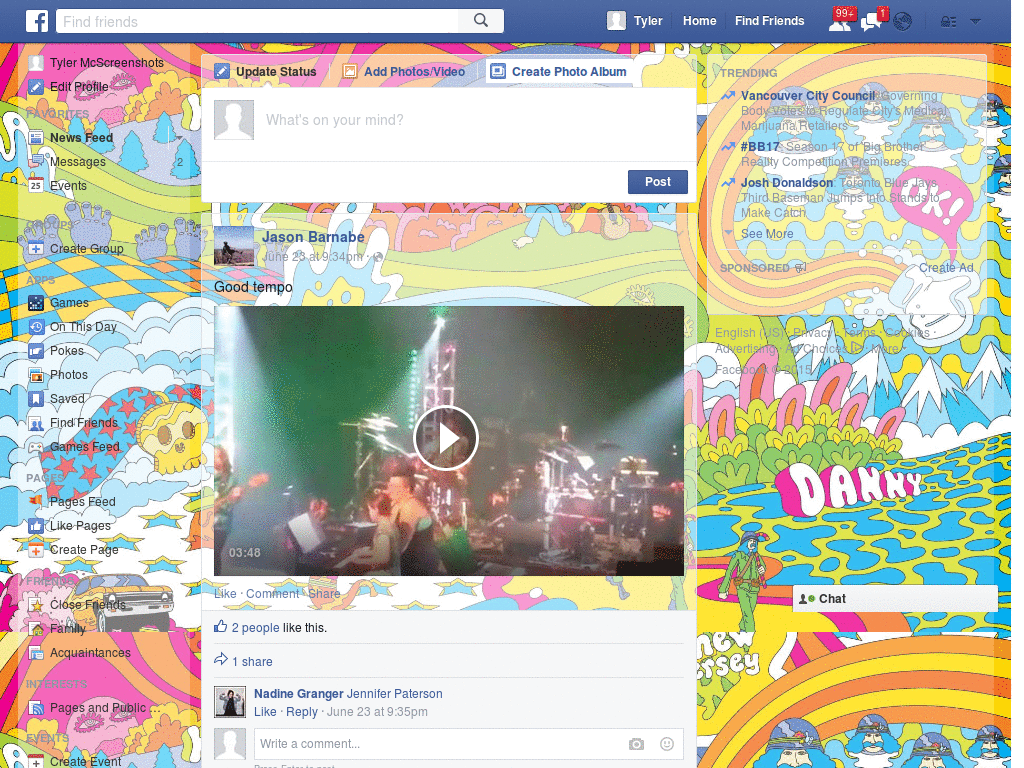Open Jason Barnabe's profile name
Image resolution: width=1024 pixels, height=768 pixels.
tap(313, 237)
